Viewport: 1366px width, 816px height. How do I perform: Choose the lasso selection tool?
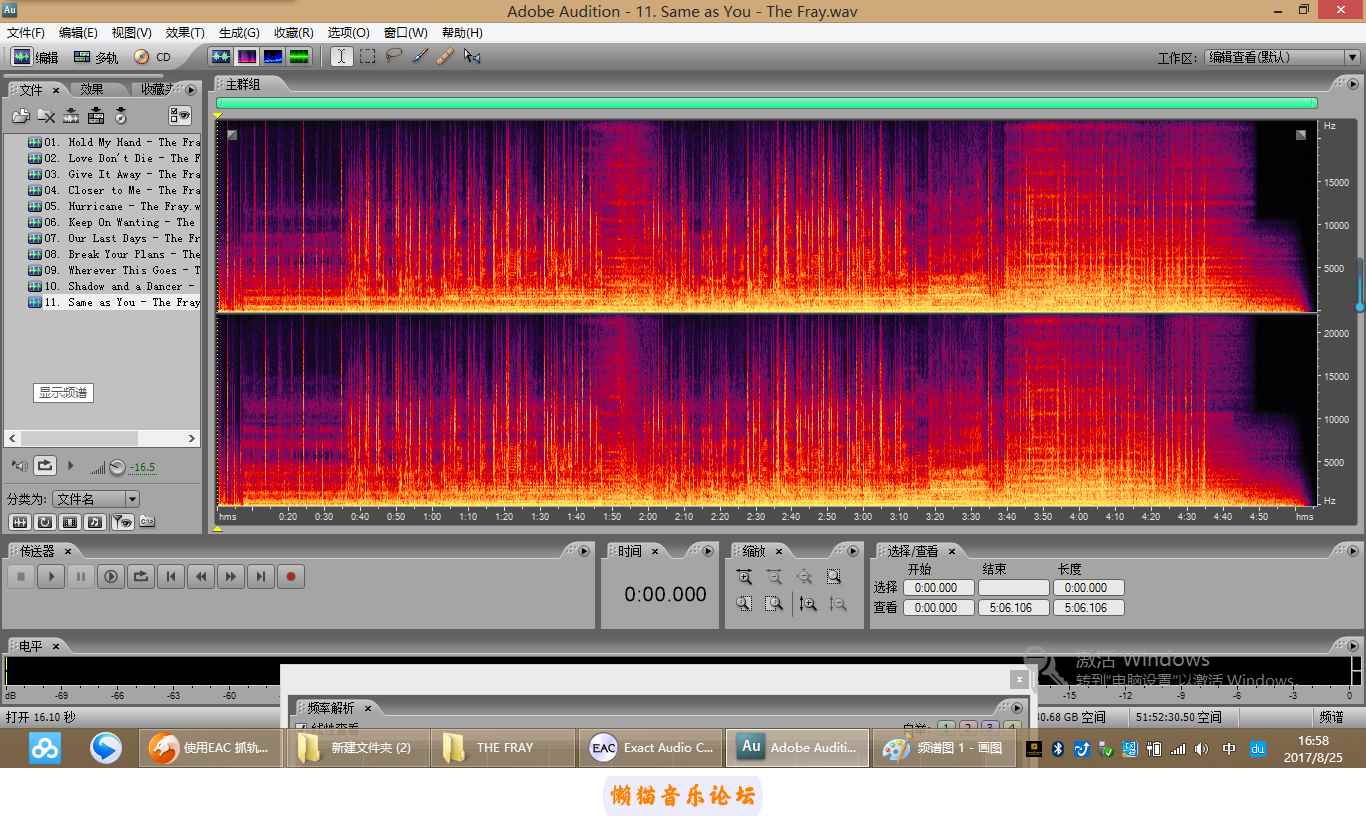coord(394,57)
